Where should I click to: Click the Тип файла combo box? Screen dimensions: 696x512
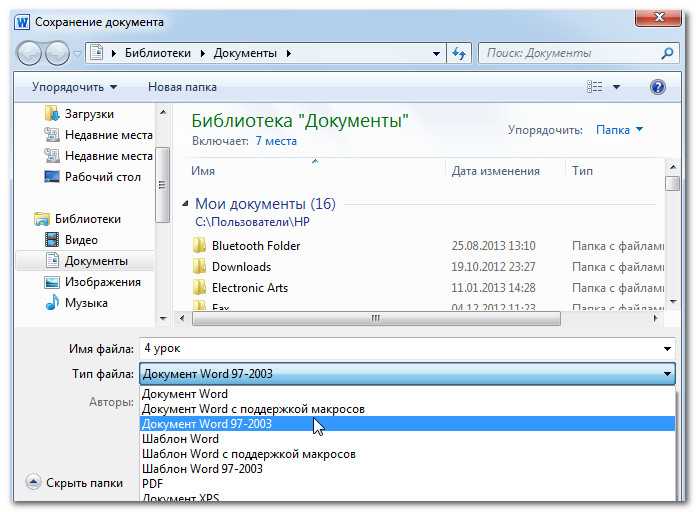pyautogui.click(x=407, y=374)
